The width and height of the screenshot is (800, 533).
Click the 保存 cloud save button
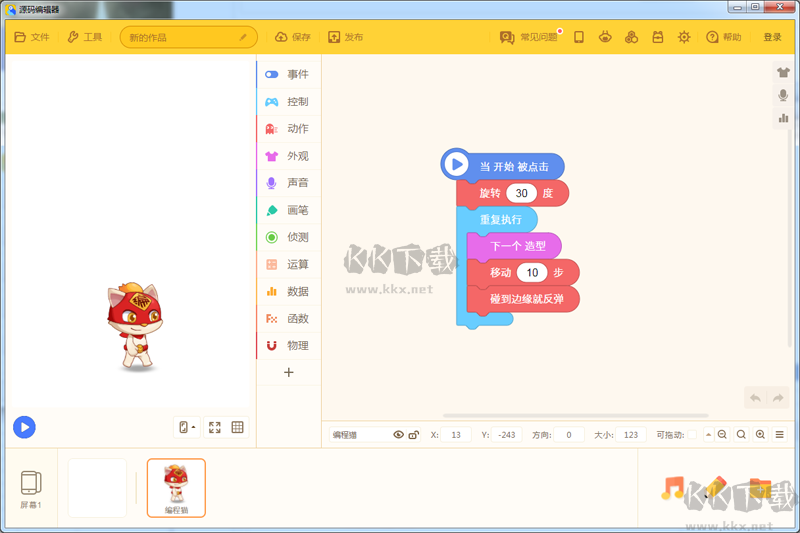click(293, 37)
